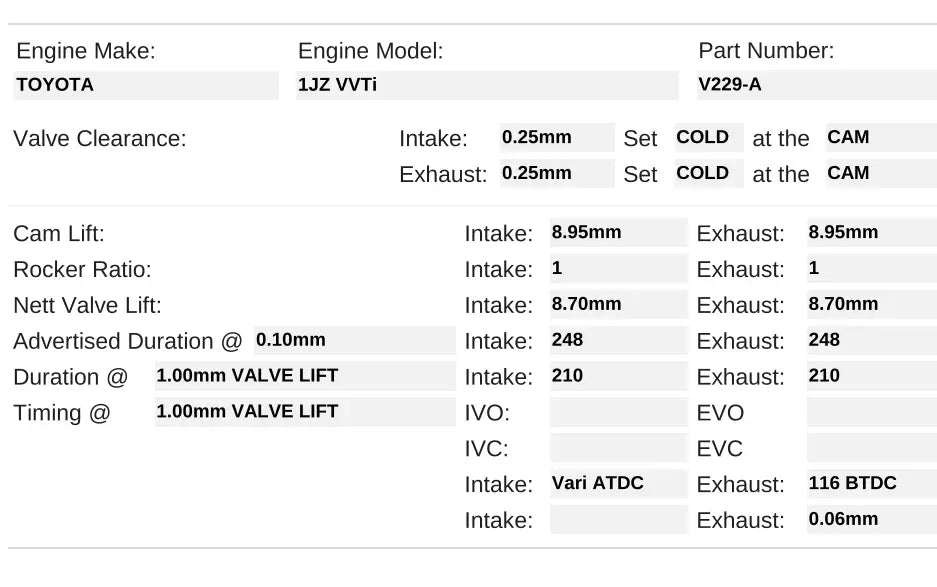Select the Engine Model field
This screenshot has height=587, width=937.
pyautogui.click(x=487, y=85)
